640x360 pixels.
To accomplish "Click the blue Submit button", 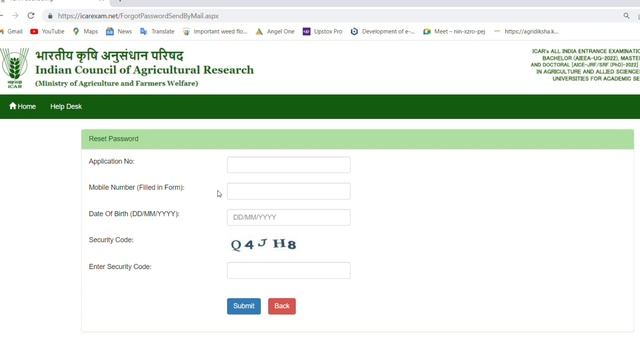I will (244, 306).
